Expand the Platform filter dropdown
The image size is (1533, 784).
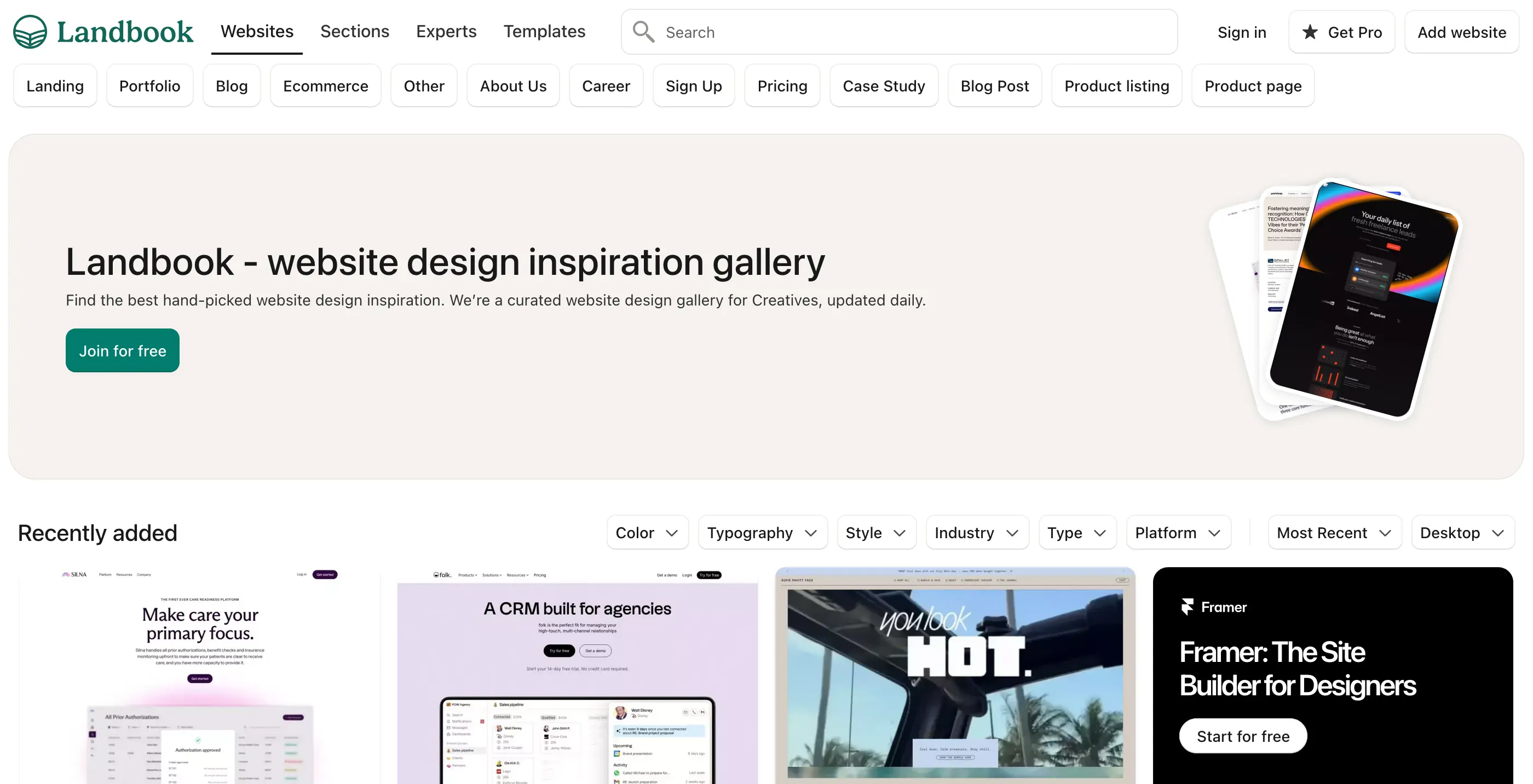point(1178,532)
